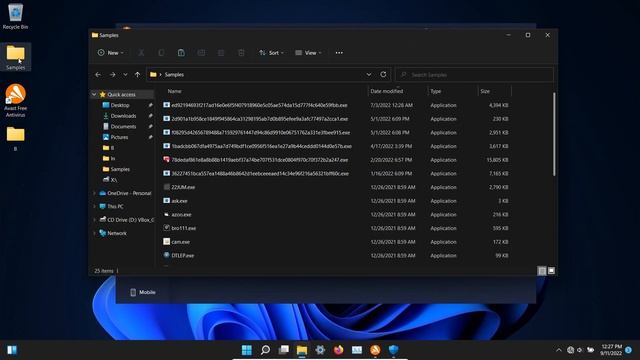Viewport: 640px width, 360px height.
Task: Open Windows Security shield on taskbar
Action: [393, 350]
